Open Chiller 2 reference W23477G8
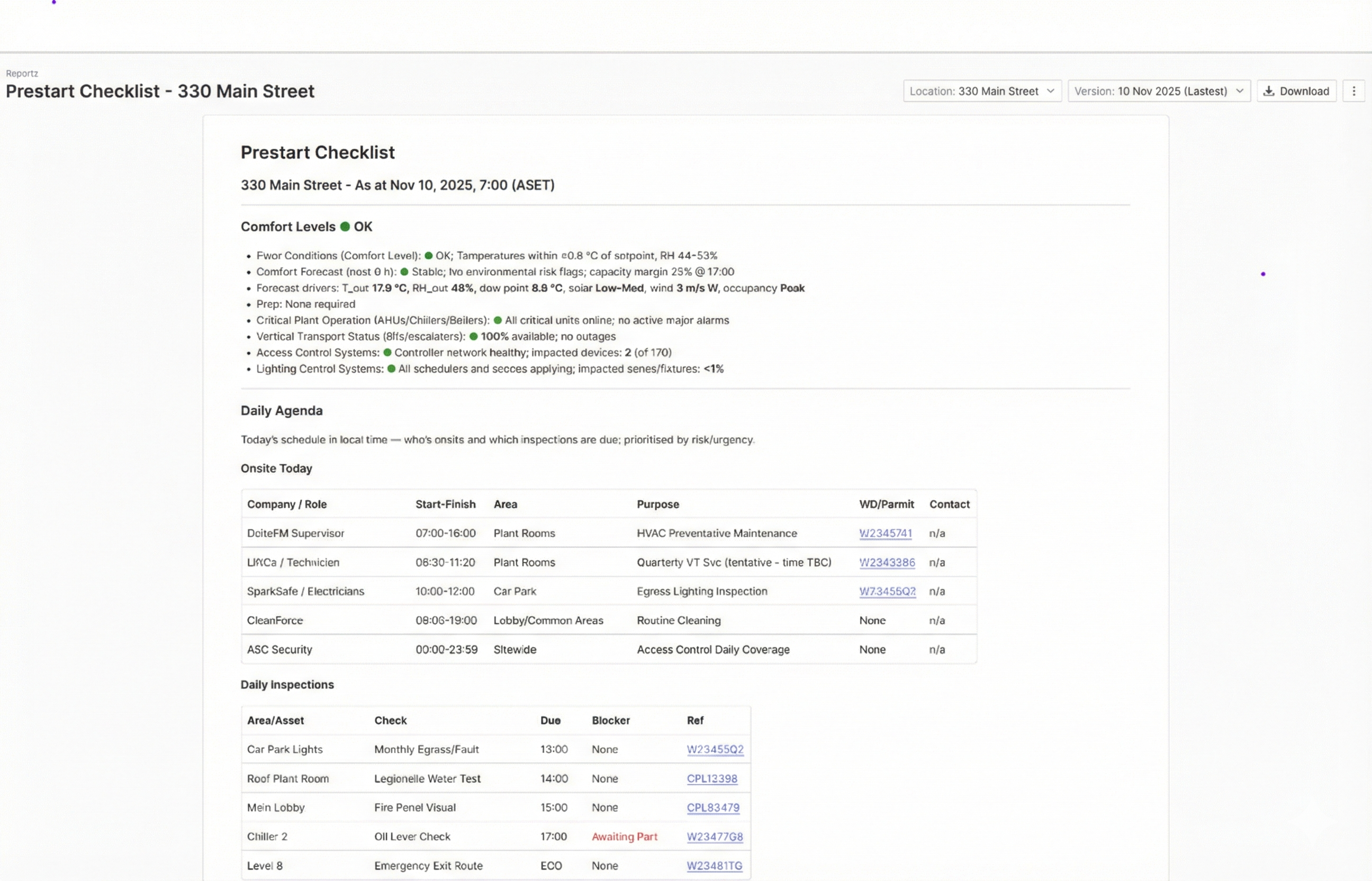The image size is (1372, 881). 715,837
